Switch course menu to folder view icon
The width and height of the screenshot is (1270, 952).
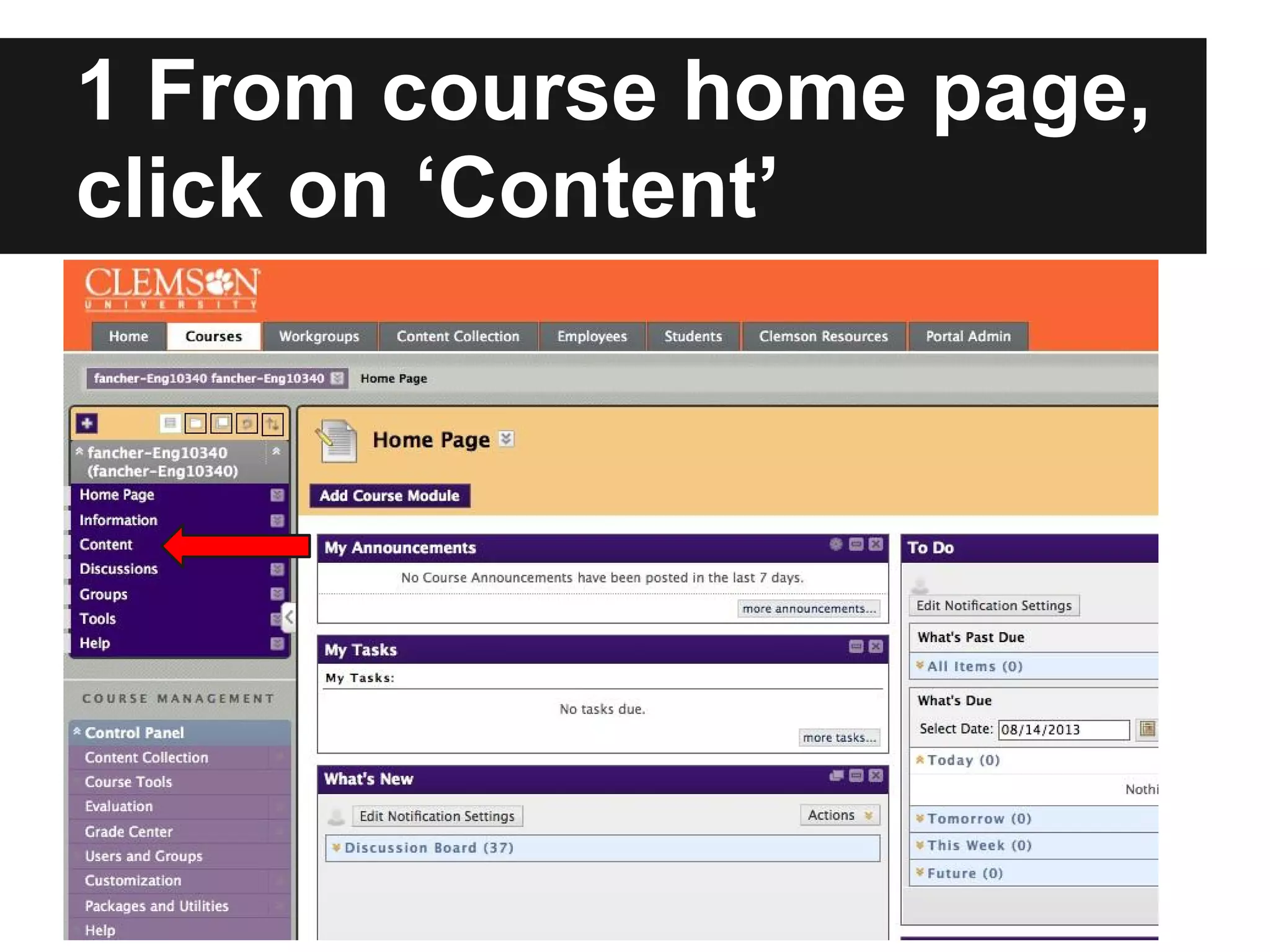[x=195, y=423]
